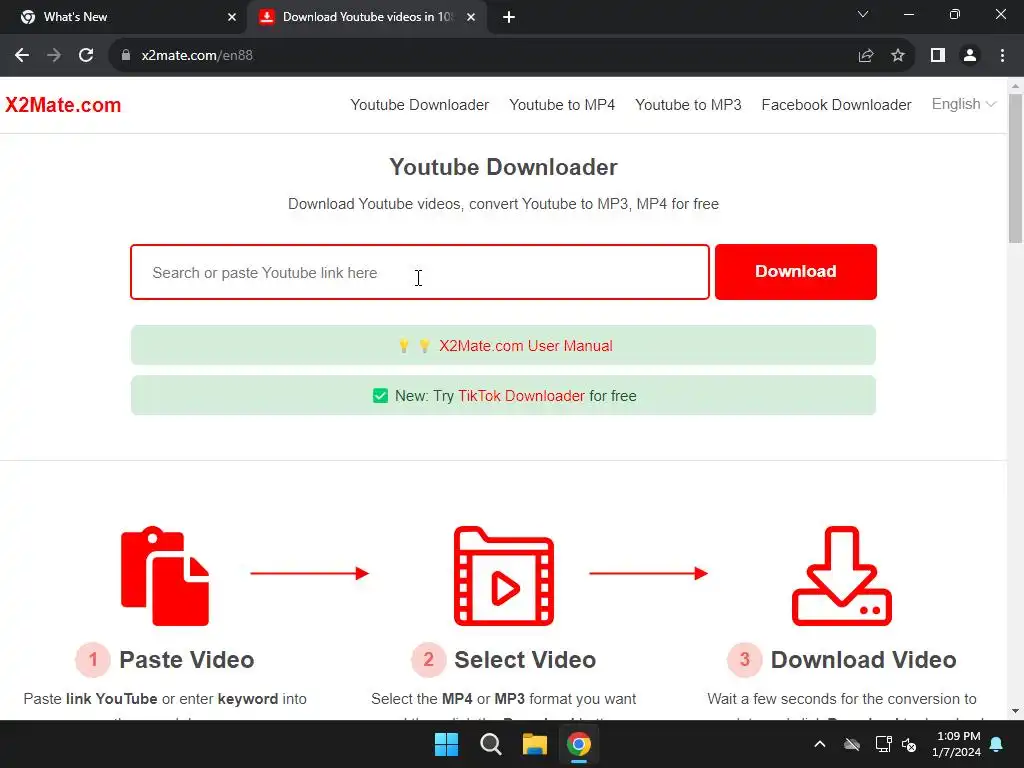Open the browser side panel icon
Screen dimensions: 1024x768
[x=938, y=56]
